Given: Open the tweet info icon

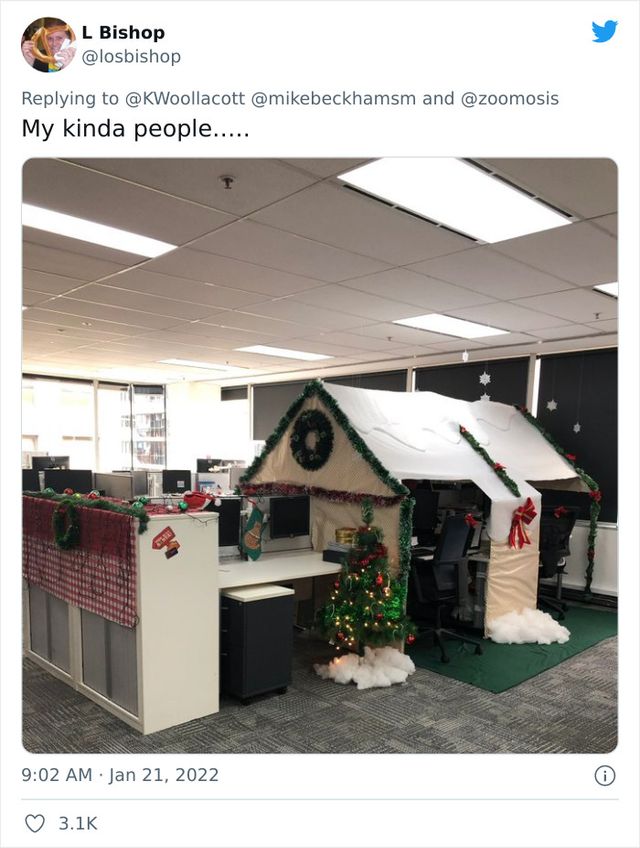Looking at the screenshot, I should 605,776.
